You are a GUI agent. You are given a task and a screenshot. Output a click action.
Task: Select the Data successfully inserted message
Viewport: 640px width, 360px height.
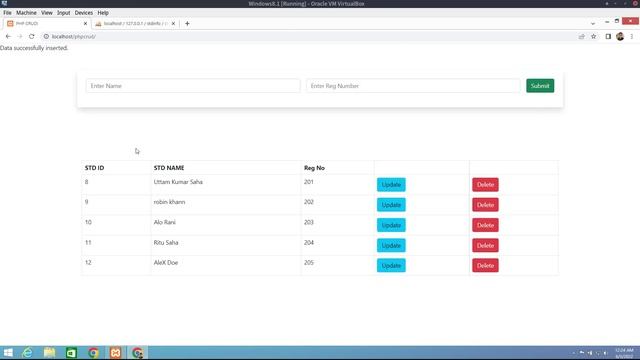point(34,48)
